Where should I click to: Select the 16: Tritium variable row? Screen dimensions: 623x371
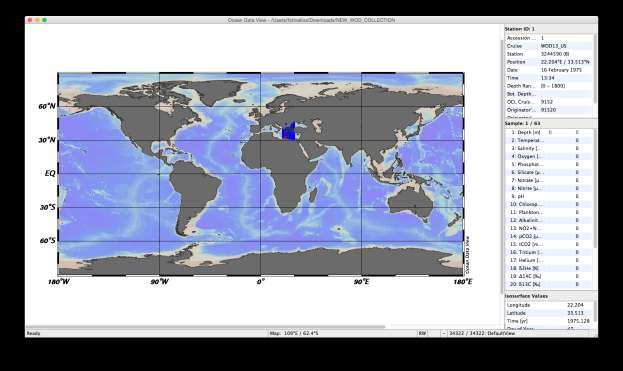(549, 252)
